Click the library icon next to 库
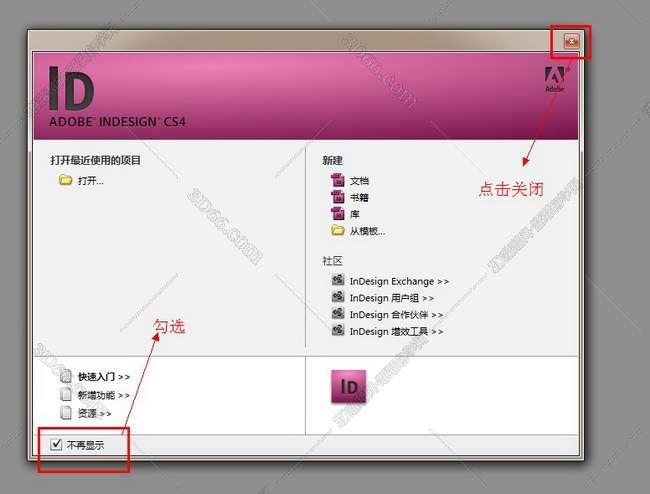This screenshot has height=494, width=650. click(x=338, y=213)
